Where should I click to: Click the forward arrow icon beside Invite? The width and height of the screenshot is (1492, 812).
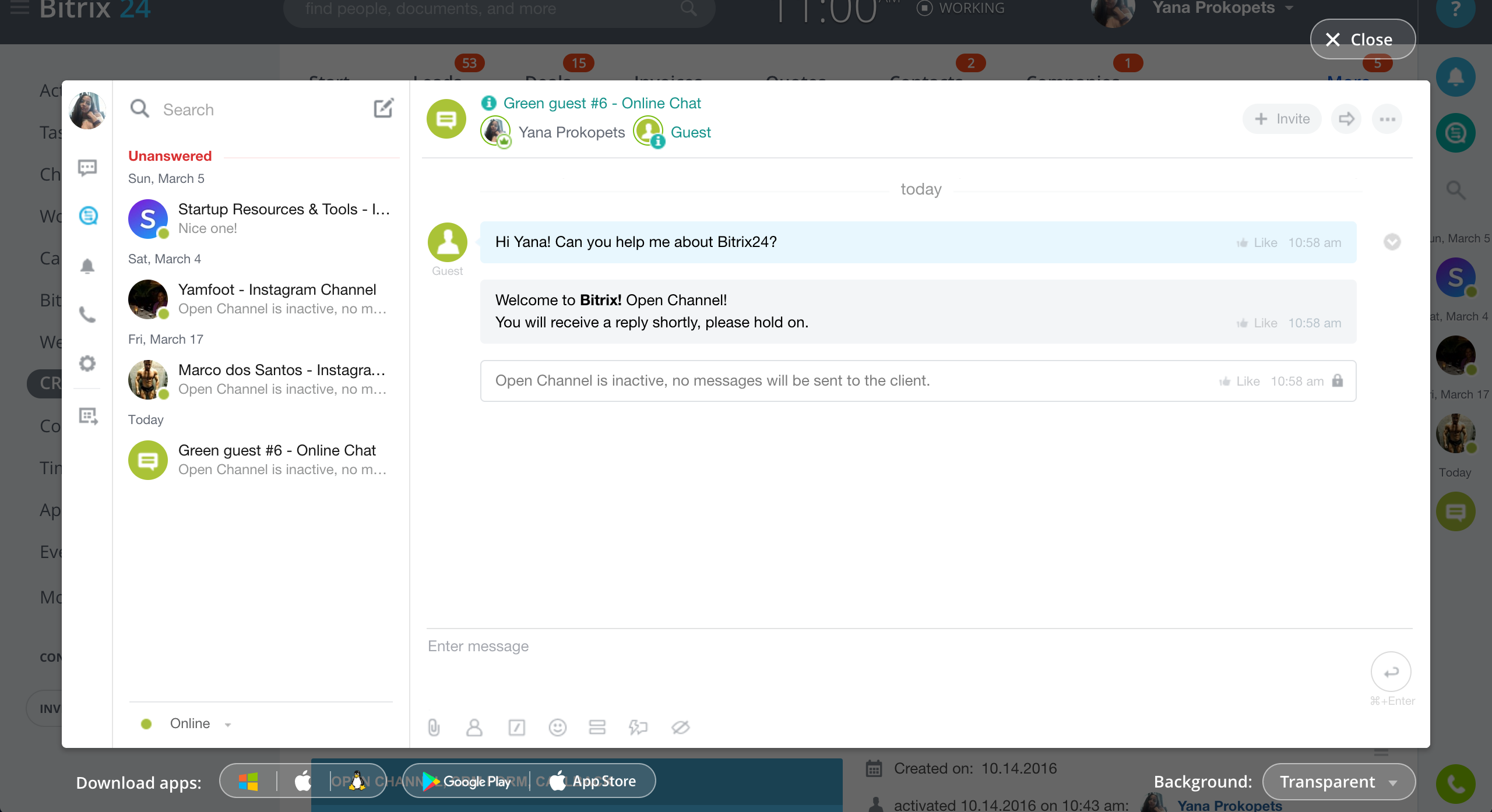pyautogui.click(x=1346, y=119)
